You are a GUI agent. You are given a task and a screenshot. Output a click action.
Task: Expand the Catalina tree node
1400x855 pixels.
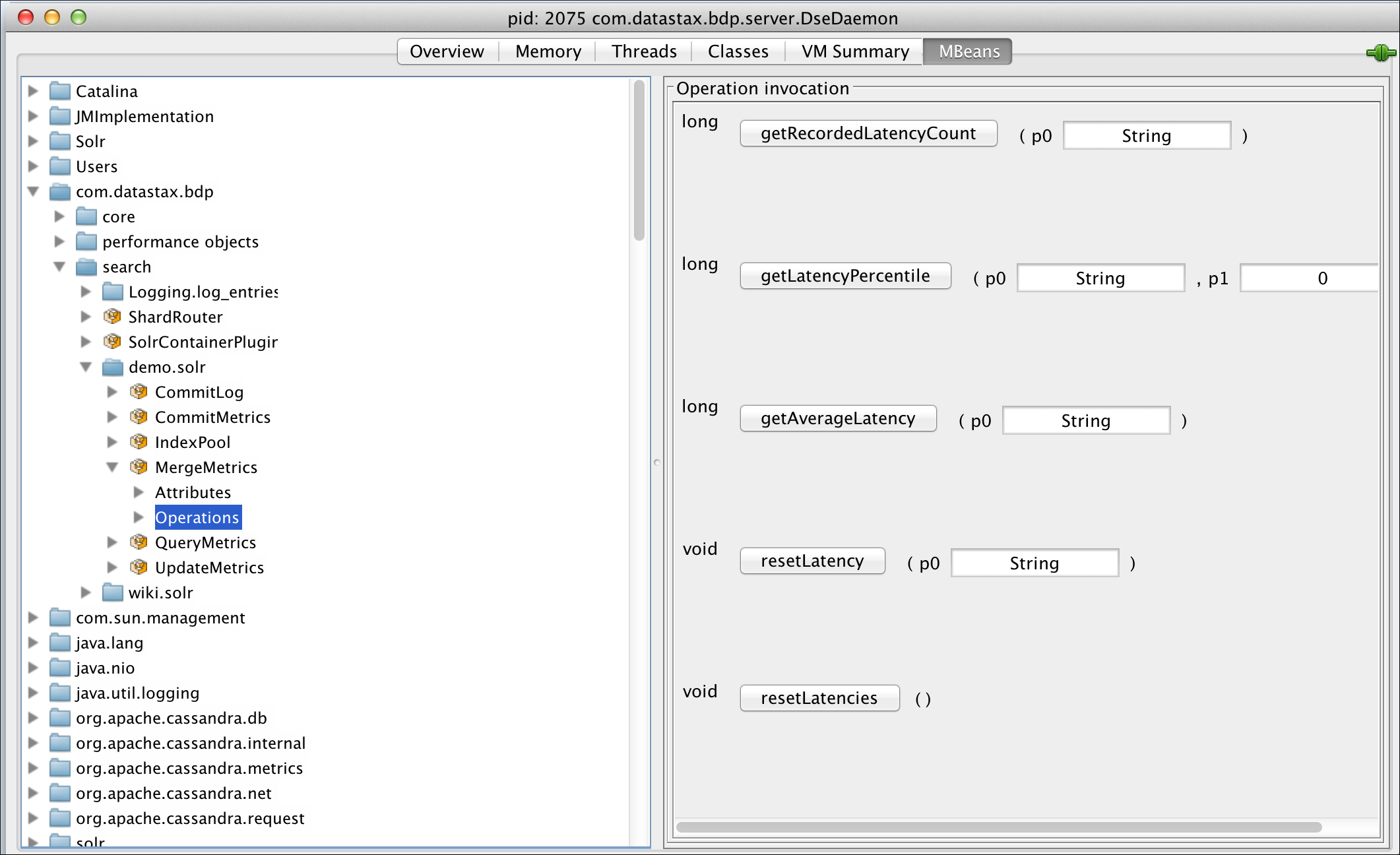(33, 91)
